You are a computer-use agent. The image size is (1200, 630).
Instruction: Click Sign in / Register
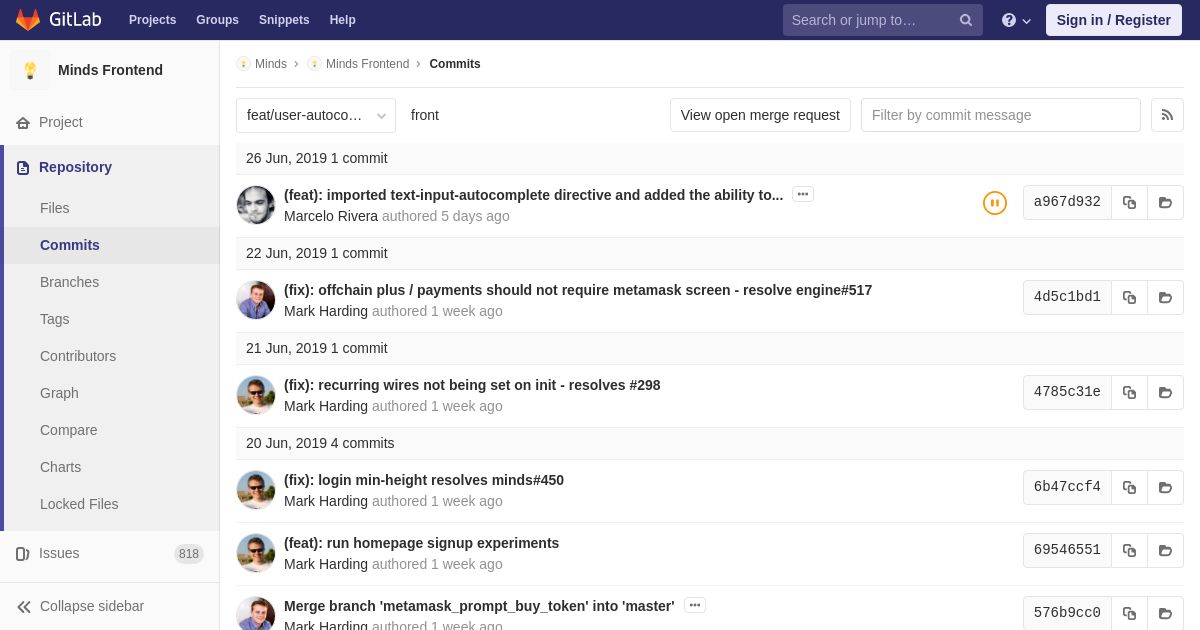(x=1114, y=20)
